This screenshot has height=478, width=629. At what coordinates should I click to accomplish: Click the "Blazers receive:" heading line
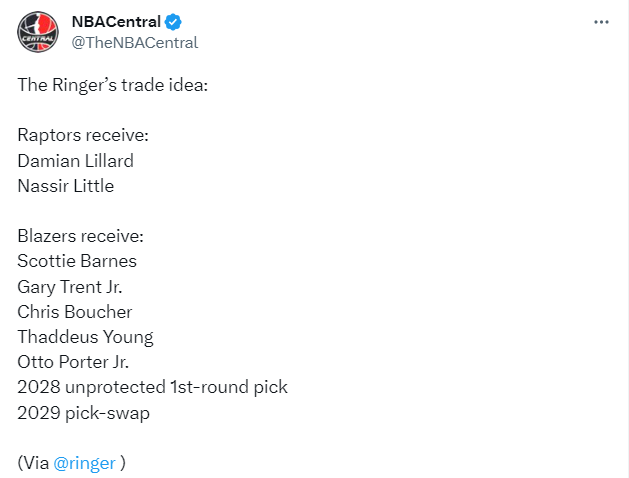(x=81, y=236)
